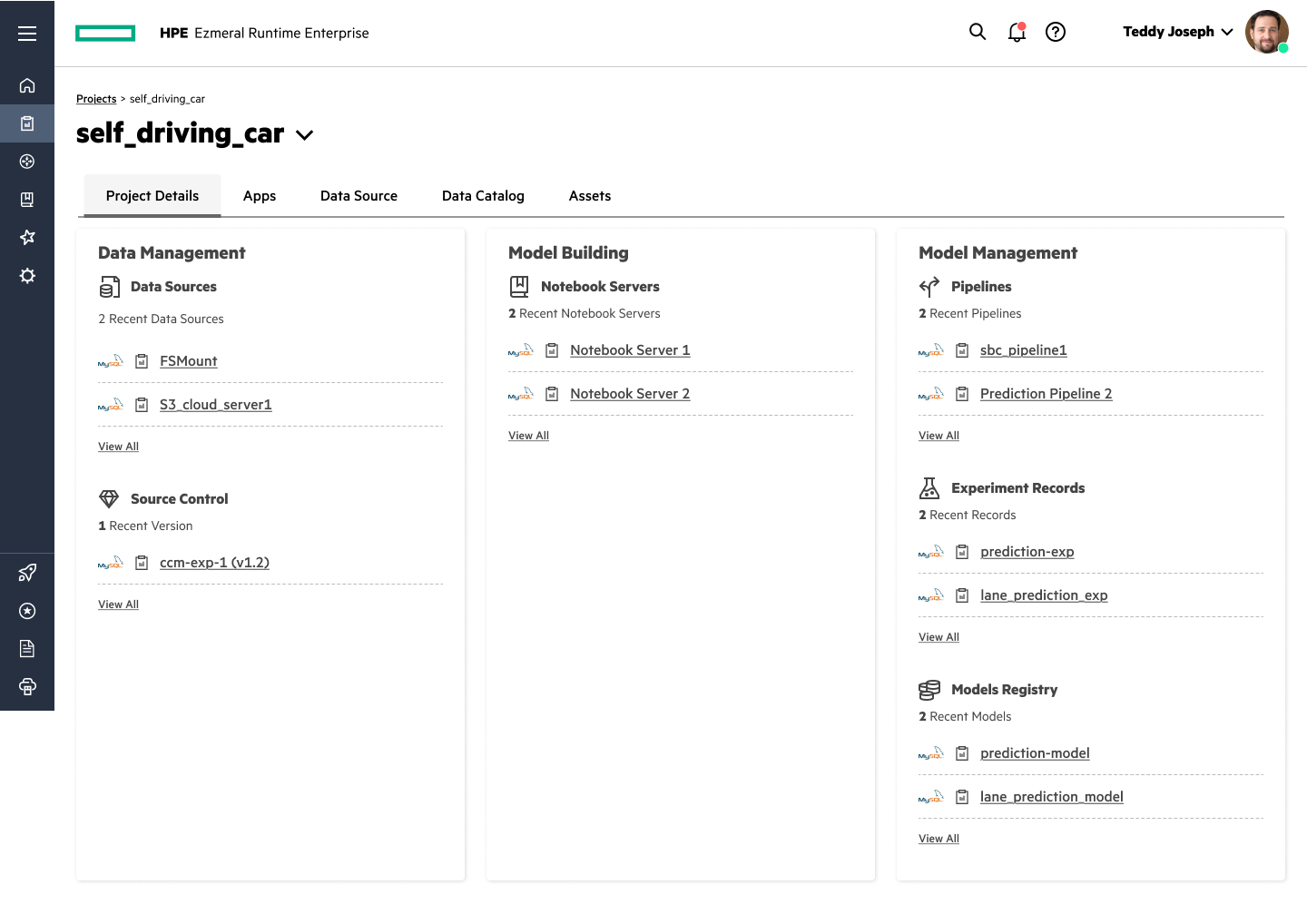This screenshot has height=924, width=1307.
Task: View All under Models Registry
Action: click(938, 839)
